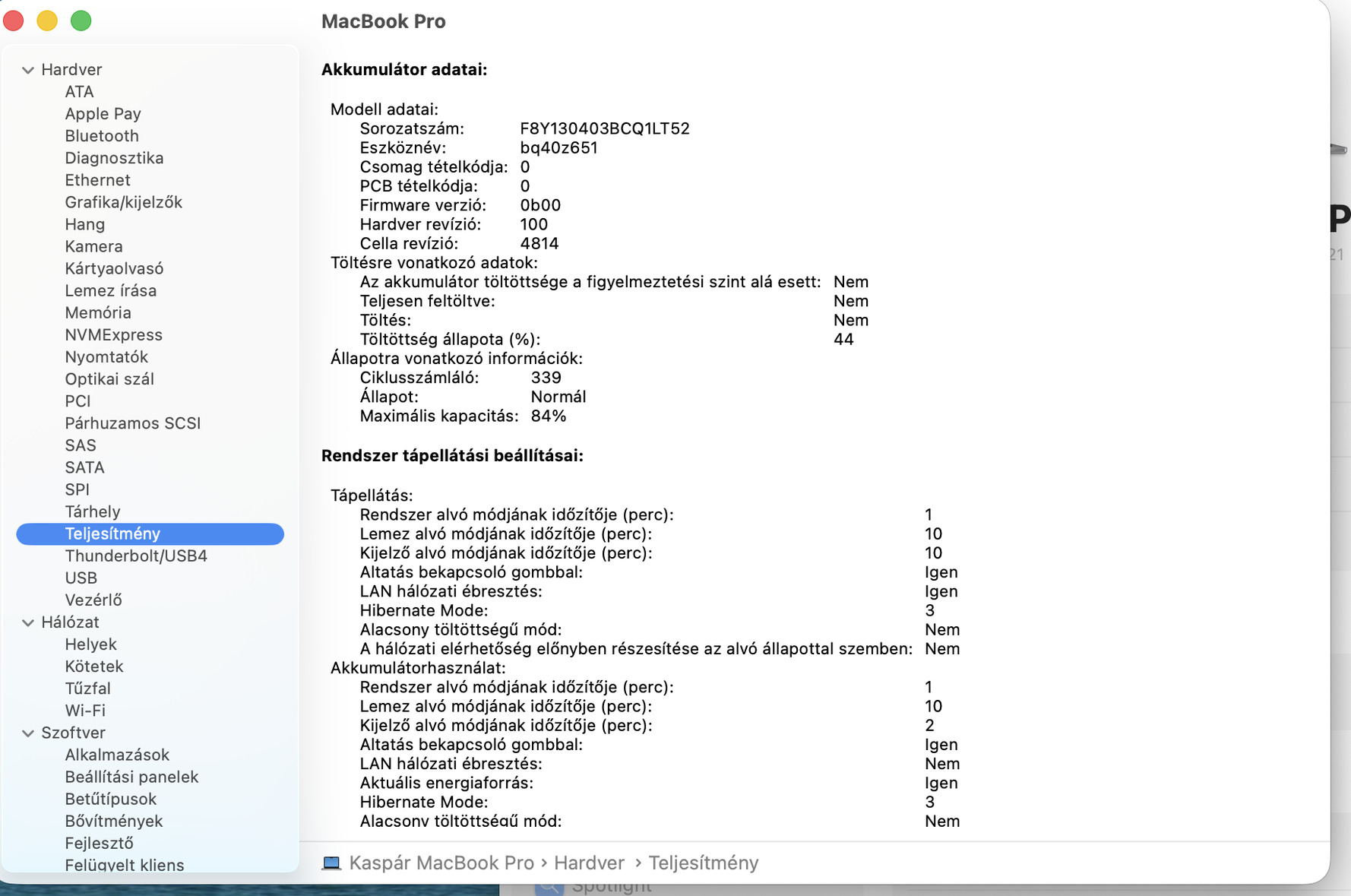Click the cell revision value 4814
The height and width of the screenshot is (896, 1351).
[x=539, y=244]
